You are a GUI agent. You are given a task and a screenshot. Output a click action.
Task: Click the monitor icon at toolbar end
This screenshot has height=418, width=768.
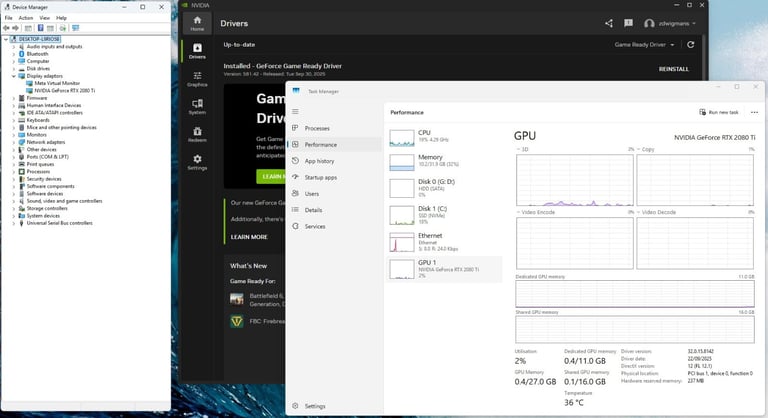point(75,28)
